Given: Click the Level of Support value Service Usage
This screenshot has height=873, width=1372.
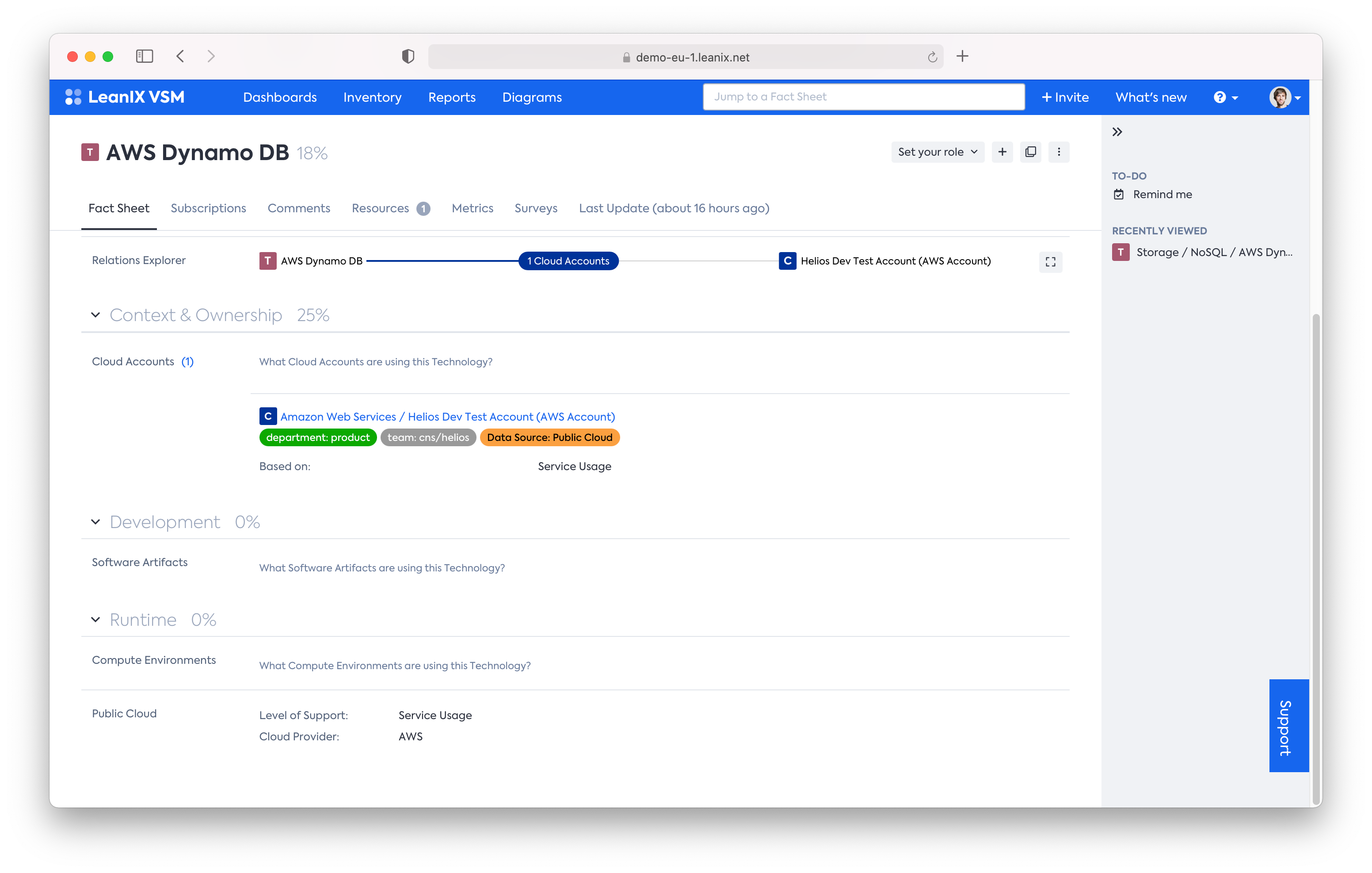Looking at the screenshot, I should (435, 715).
